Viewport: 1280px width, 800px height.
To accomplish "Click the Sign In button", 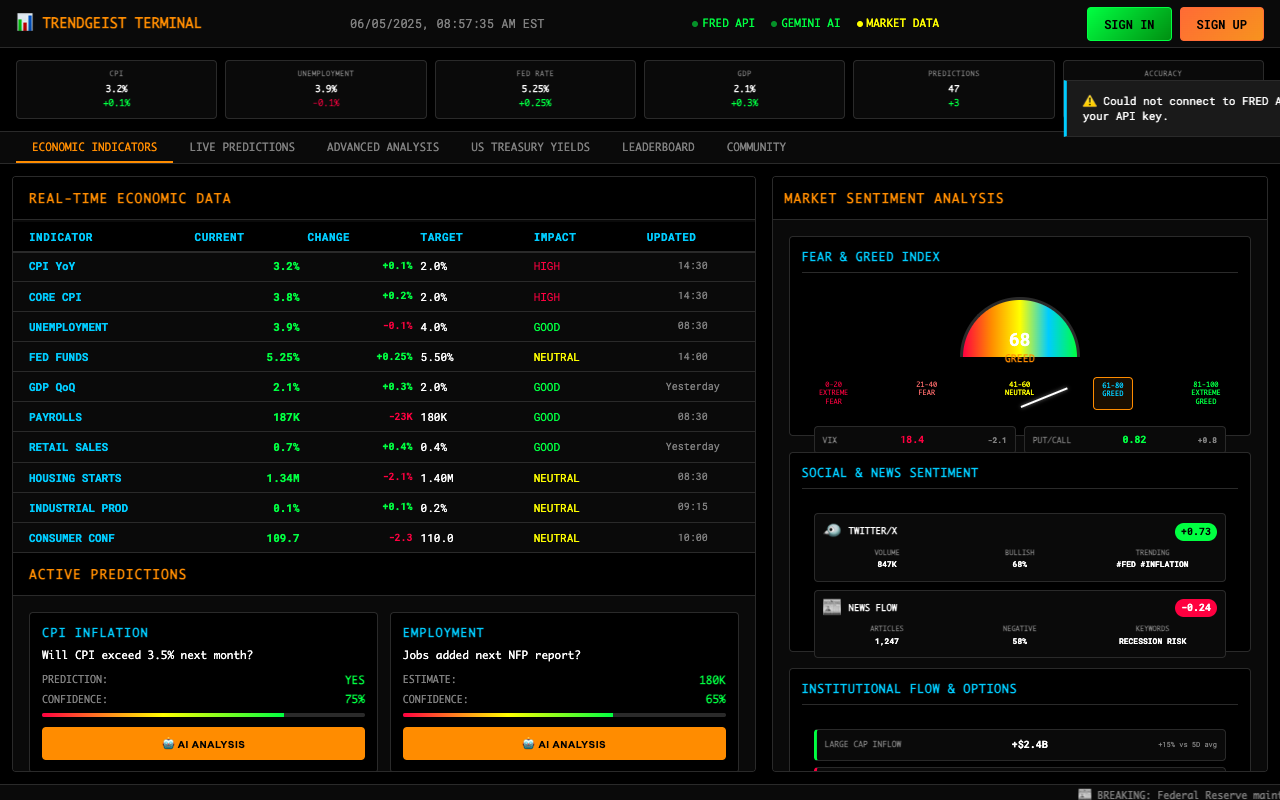I will pos(1129,24).
